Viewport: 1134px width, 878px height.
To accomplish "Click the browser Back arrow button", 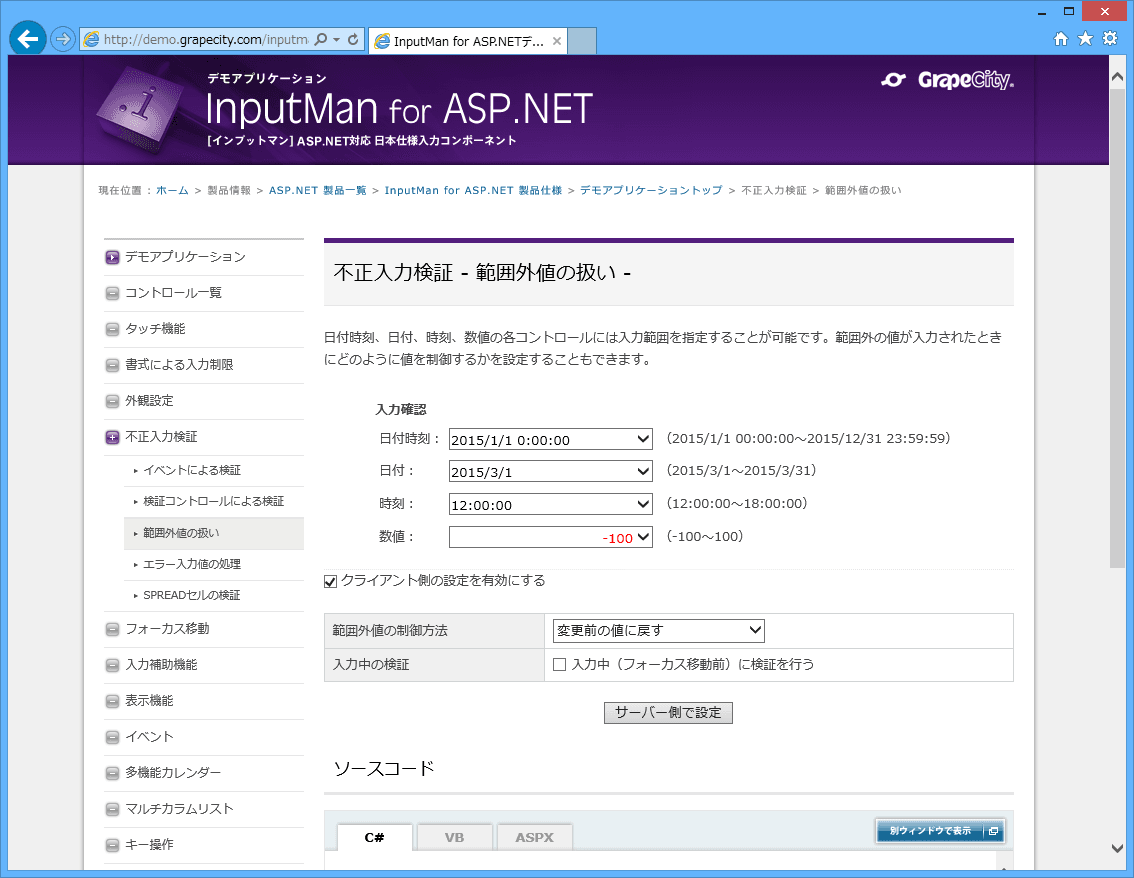I will click(27, 38).
